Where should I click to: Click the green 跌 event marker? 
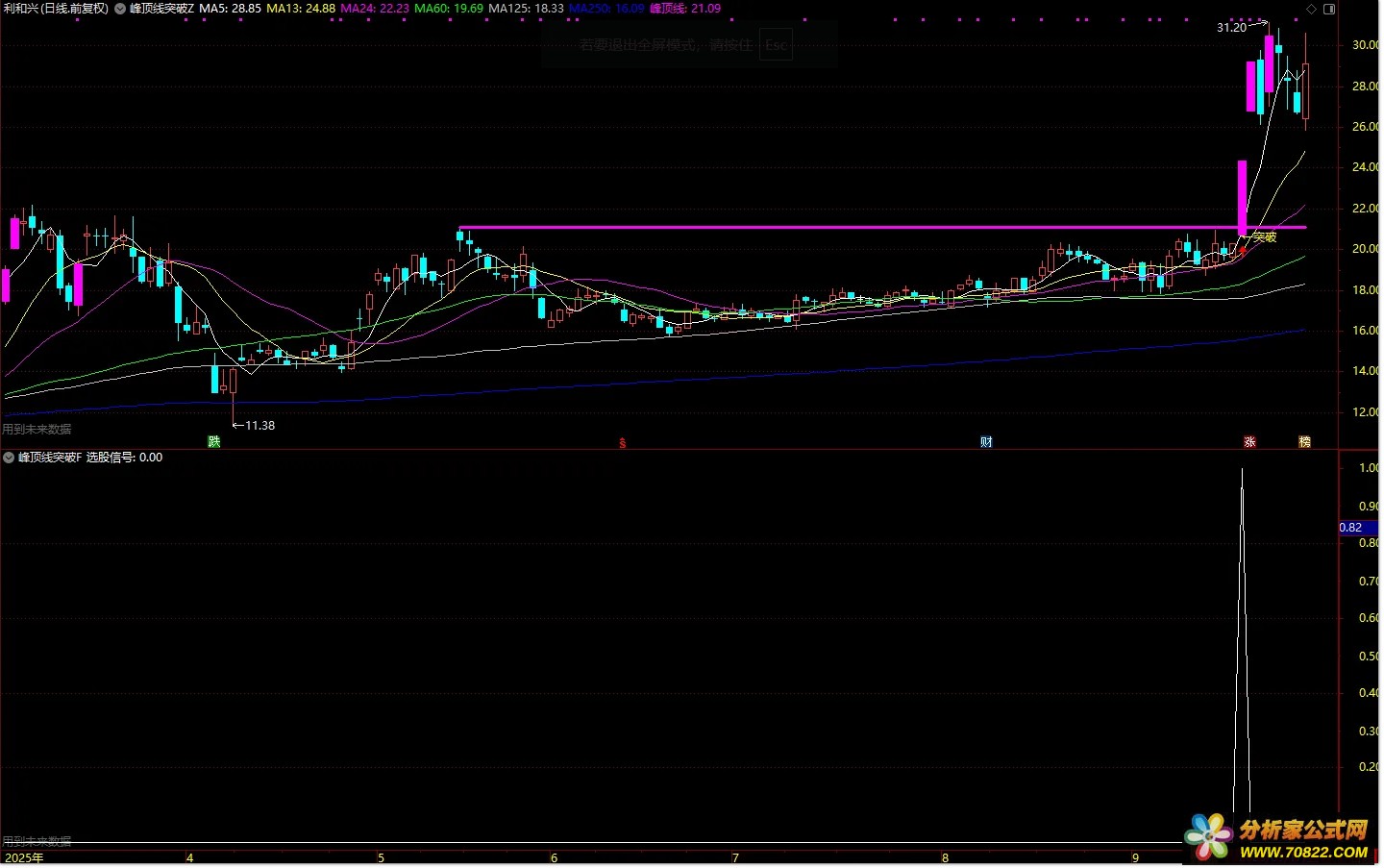click(x=214, y=442)
